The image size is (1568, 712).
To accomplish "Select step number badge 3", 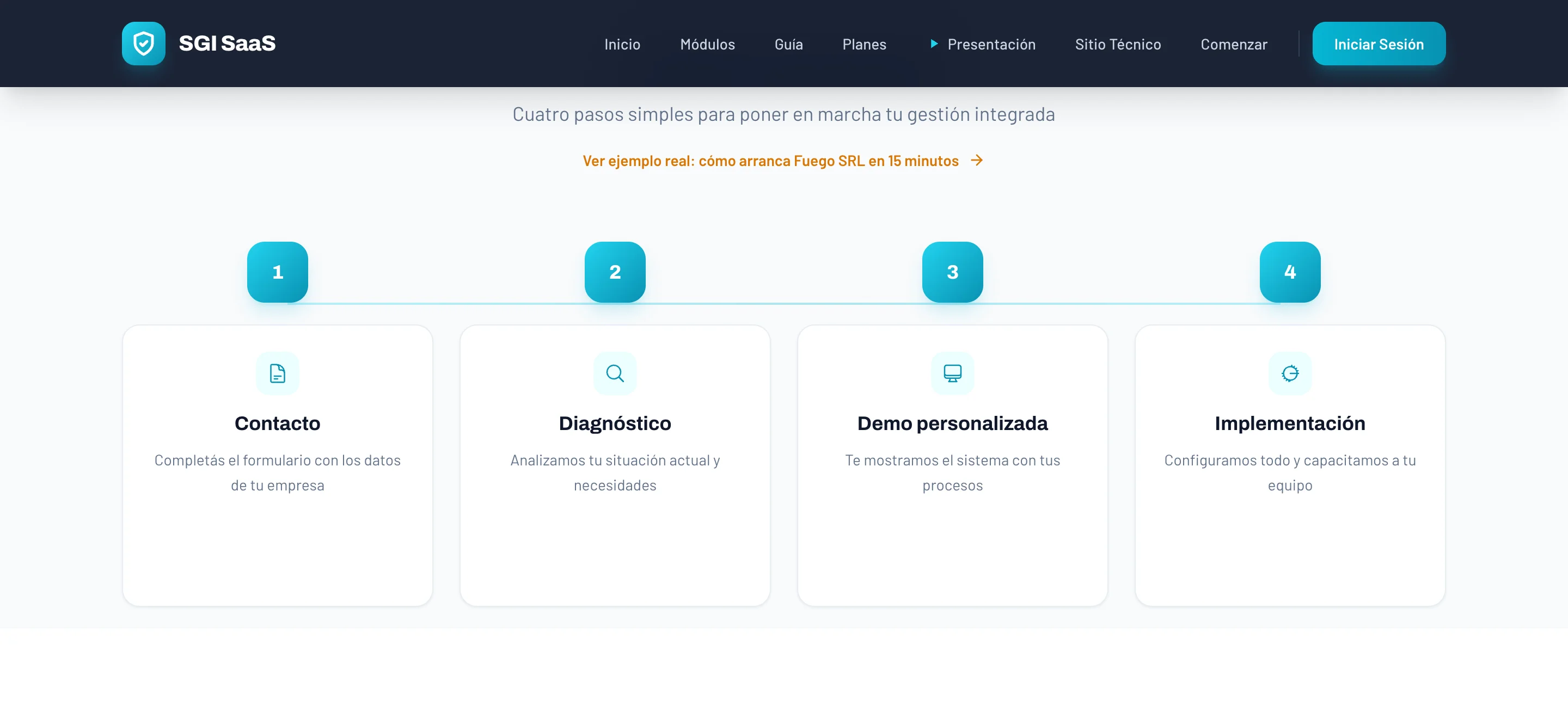I will click(952, 272).
